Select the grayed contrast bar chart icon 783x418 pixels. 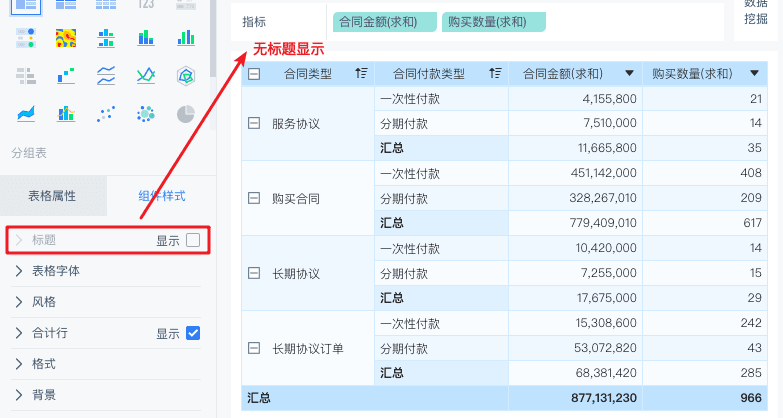[x=26, y=76]
